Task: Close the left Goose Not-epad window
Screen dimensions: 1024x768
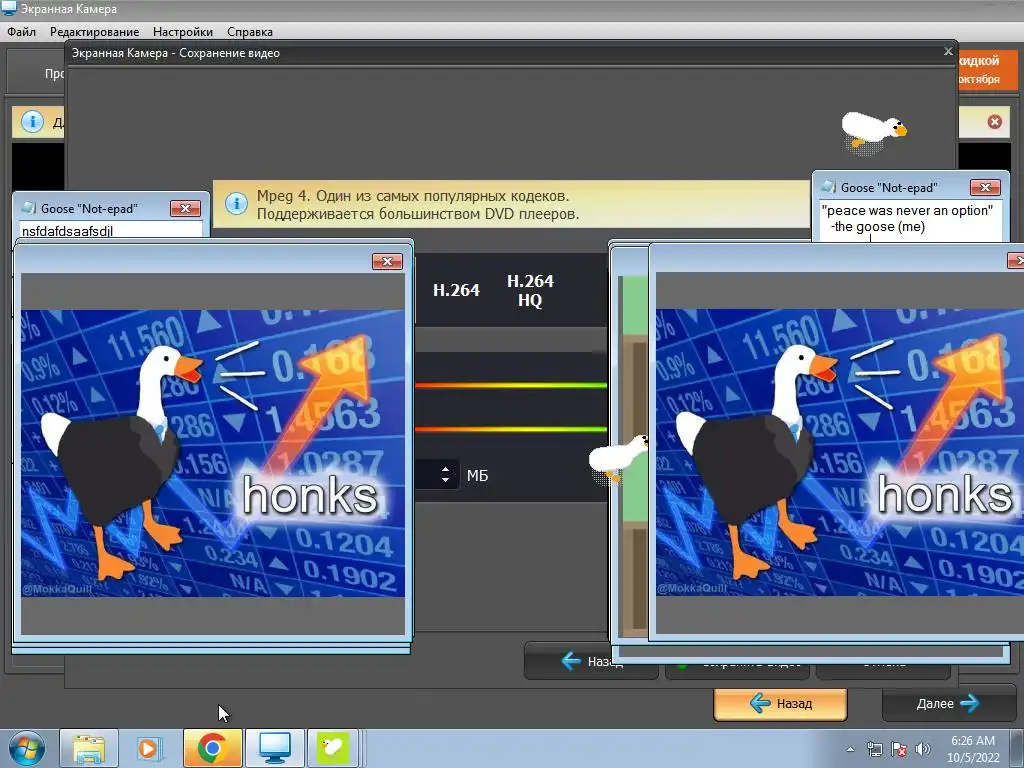Action: 185,208
